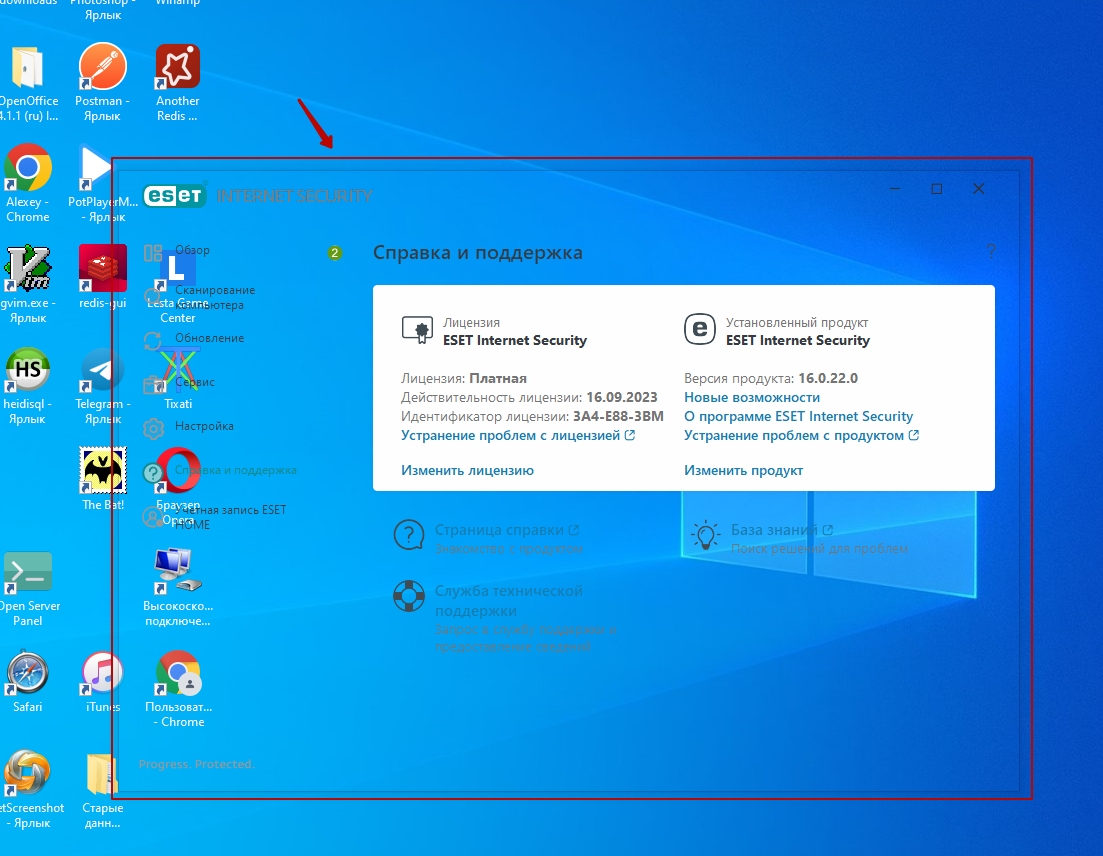Click the lifebuoy icon for Служба технической поддержки
The height and width of the screenshot is (856, 1103).
tap(408, 597)
